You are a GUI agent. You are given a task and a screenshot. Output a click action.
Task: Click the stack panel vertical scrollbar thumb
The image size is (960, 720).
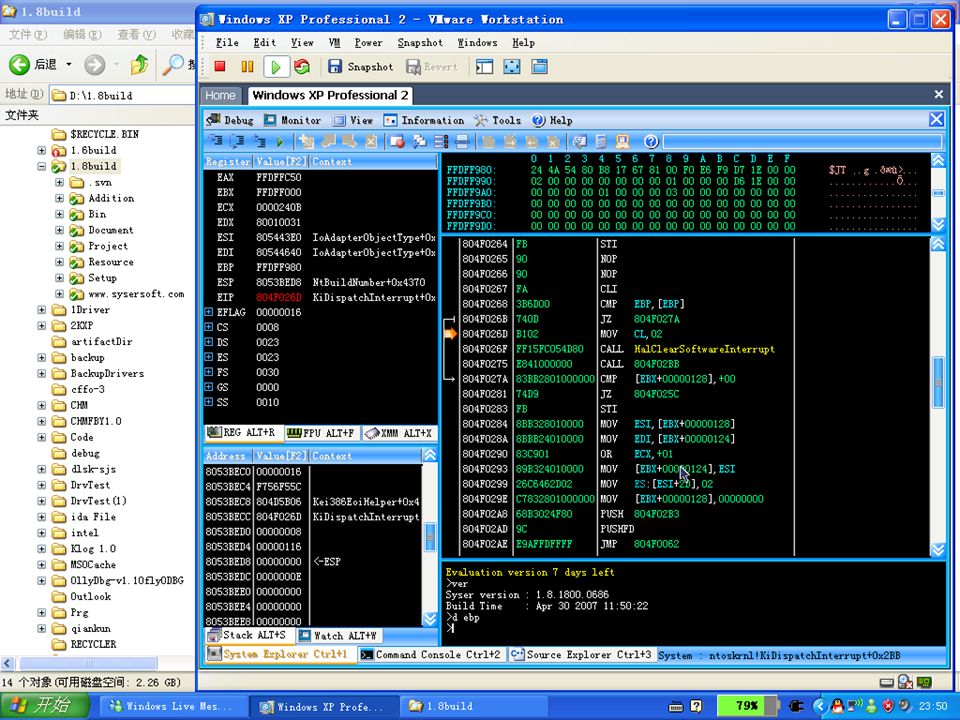430,537
